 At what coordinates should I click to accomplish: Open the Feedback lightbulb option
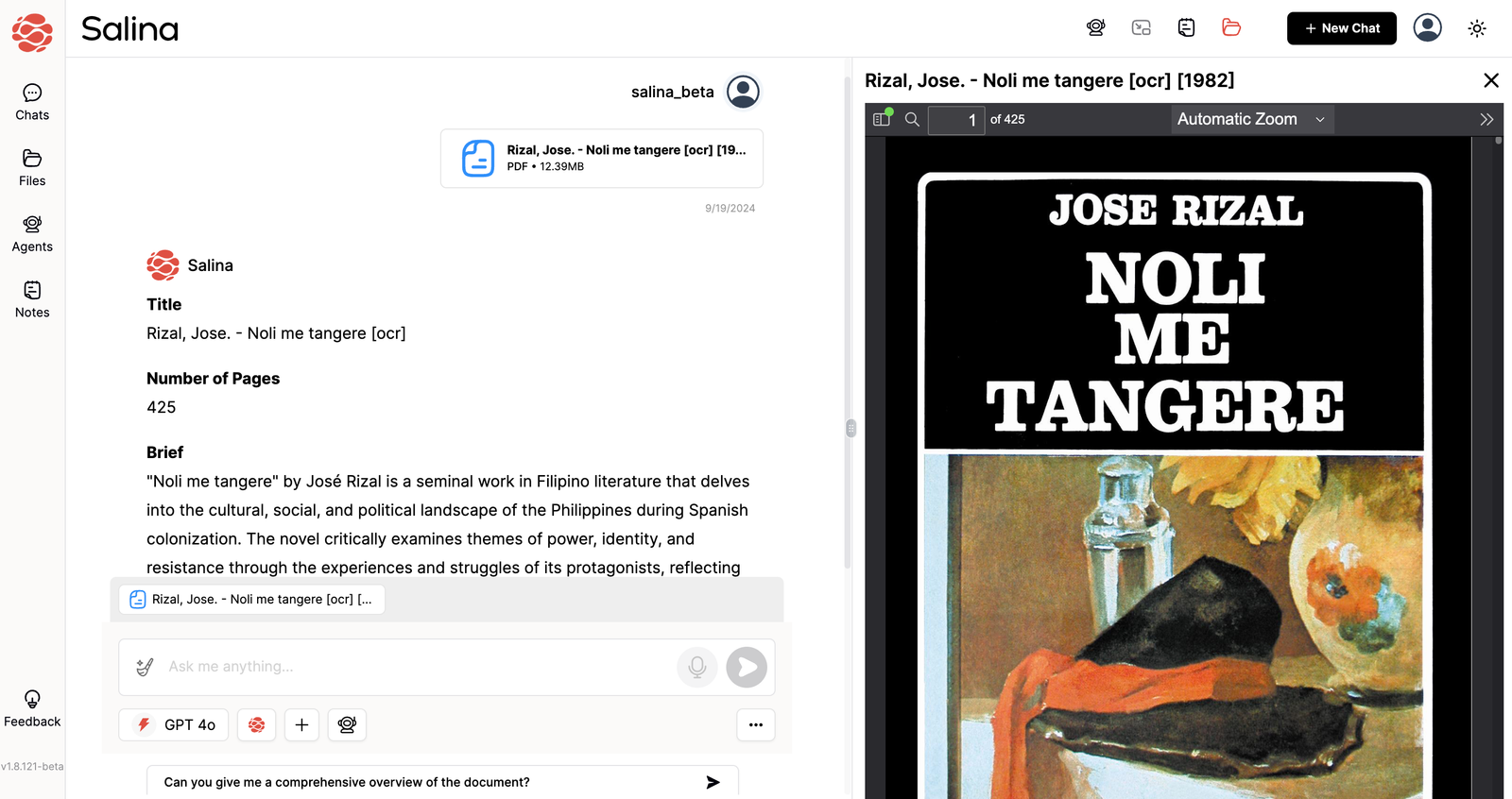pos(32,709)
